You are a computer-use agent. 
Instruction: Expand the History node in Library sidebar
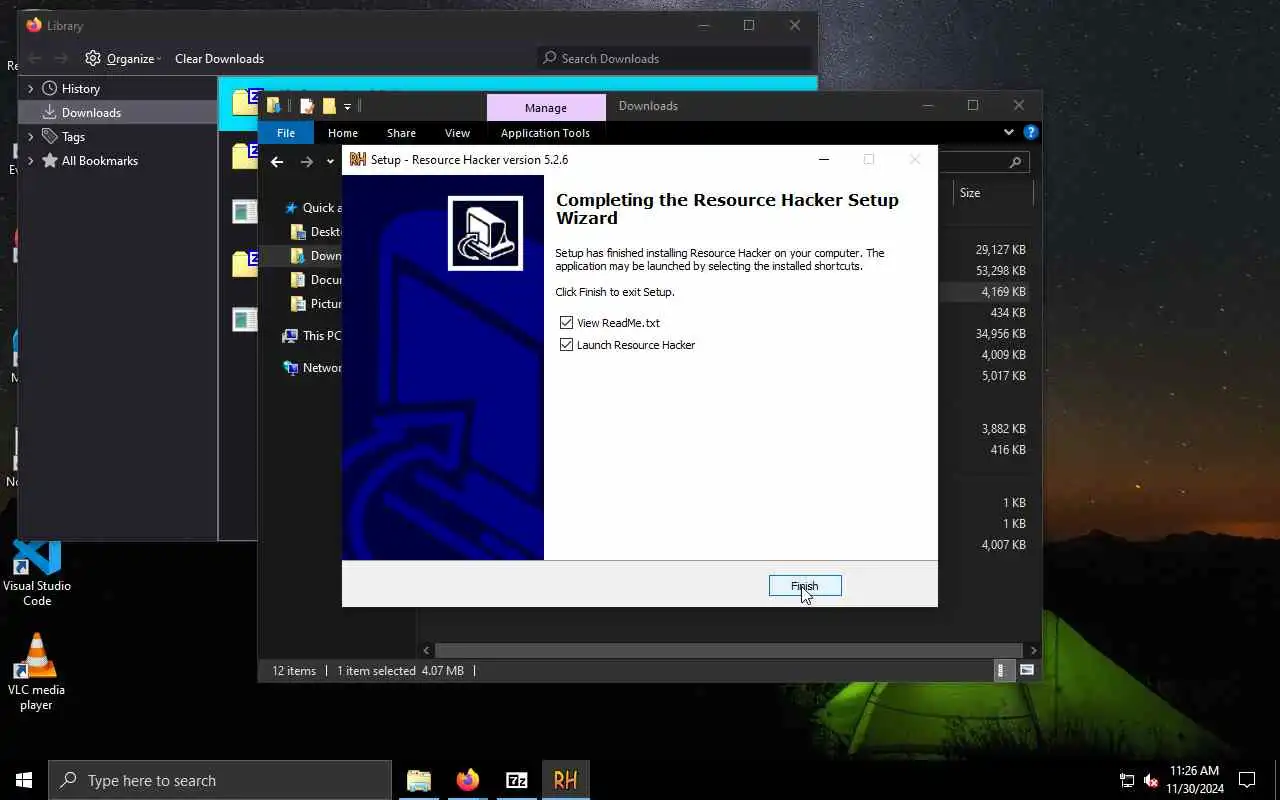[30, 88]
